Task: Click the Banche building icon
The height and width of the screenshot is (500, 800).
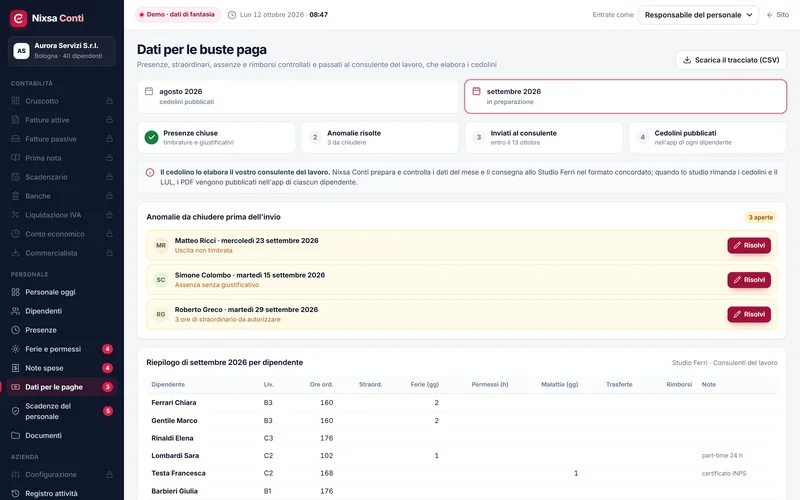Action: [15, 196]
